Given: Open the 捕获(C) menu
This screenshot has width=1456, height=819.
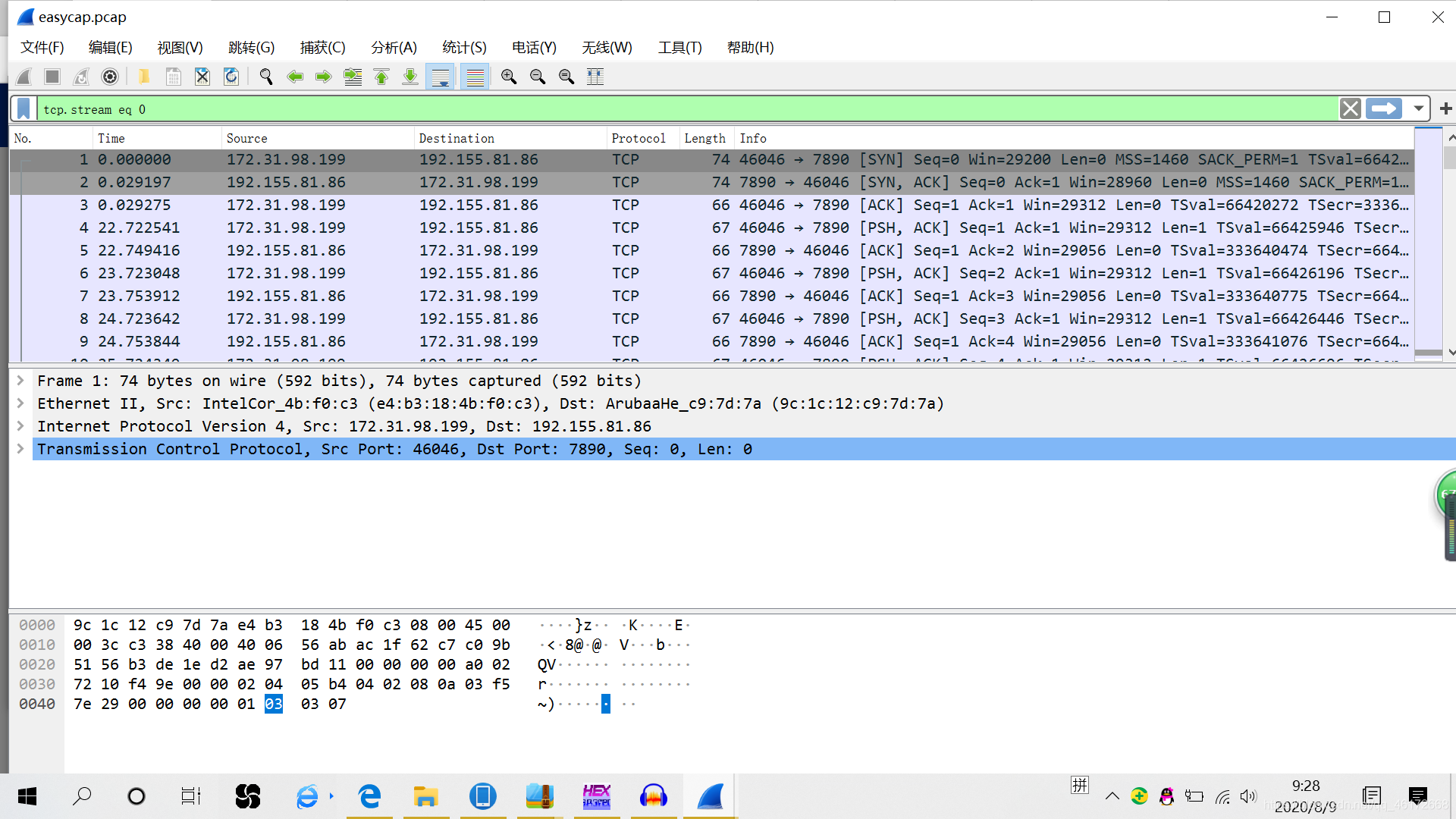Looking at the screenshot, I should coord(323,47).
